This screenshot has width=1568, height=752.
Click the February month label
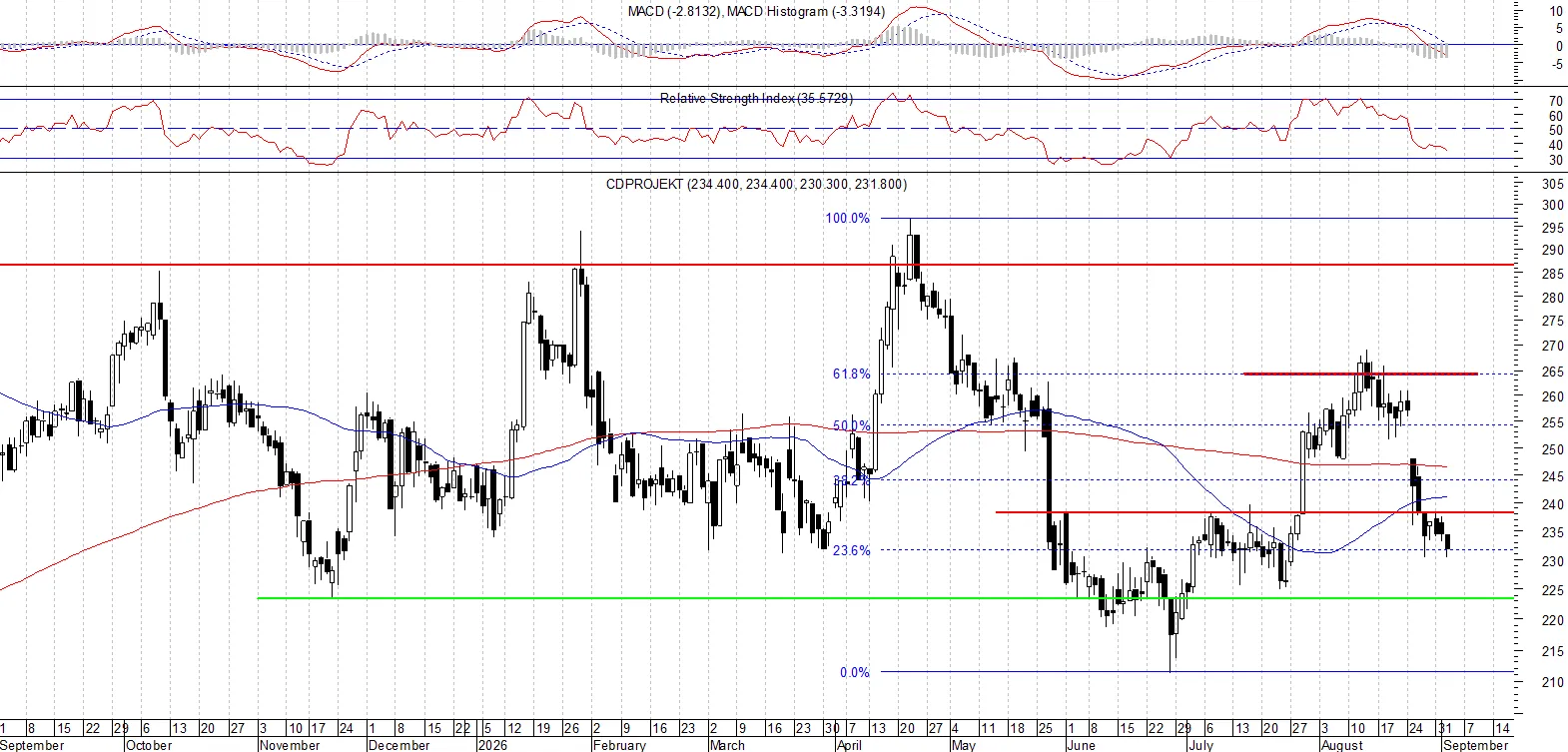[x=619, y=745]
